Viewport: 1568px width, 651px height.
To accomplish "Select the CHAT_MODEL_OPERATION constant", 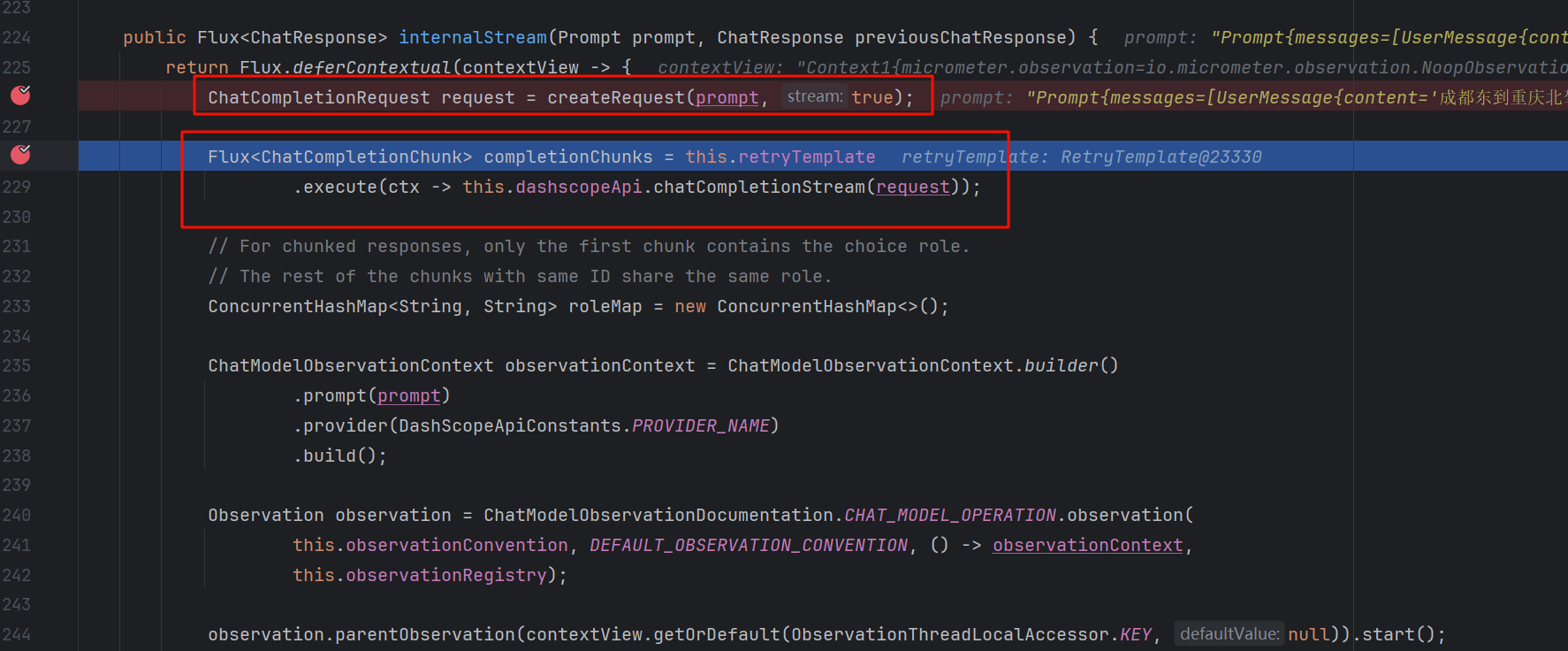I will pos(950,515).
